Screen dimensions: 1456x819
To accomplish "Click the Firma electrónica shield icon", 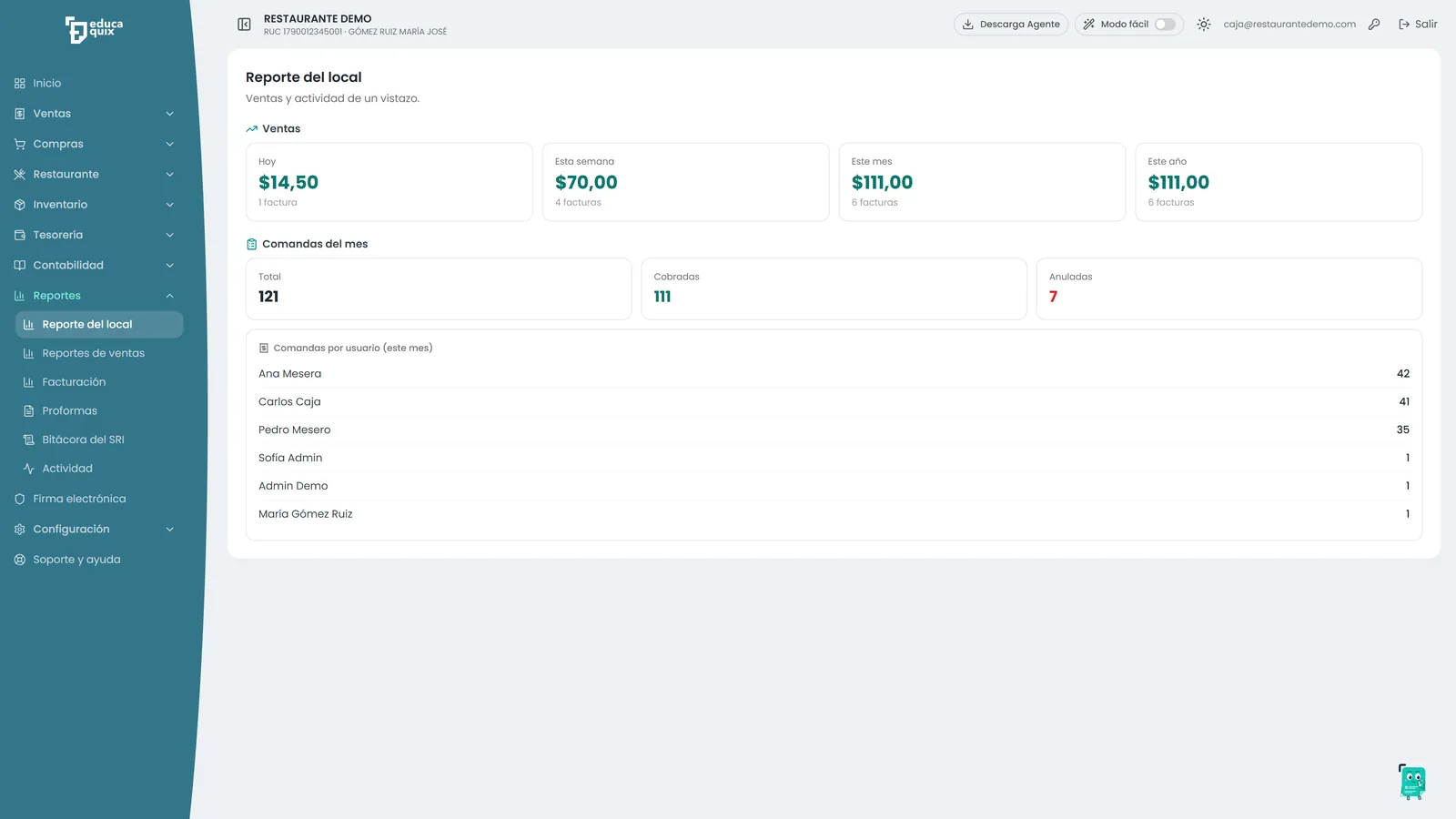I will (x=20, y=499).
